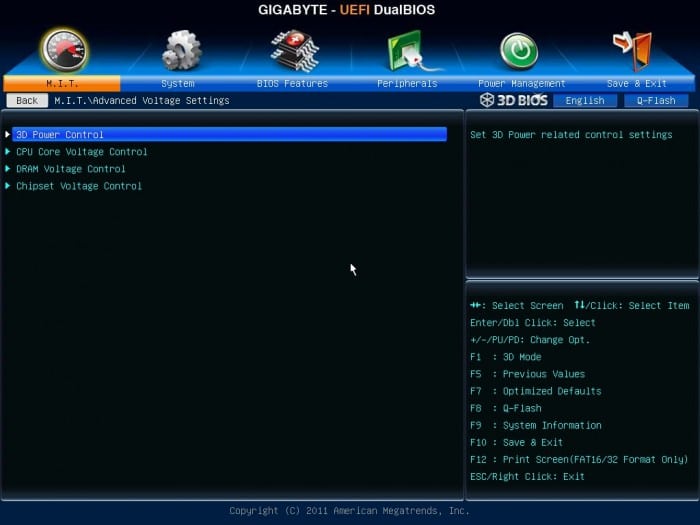700x525 pixels.
Task: Click the M.I.T. speedometer gauge icon
Action: (64, 50)
